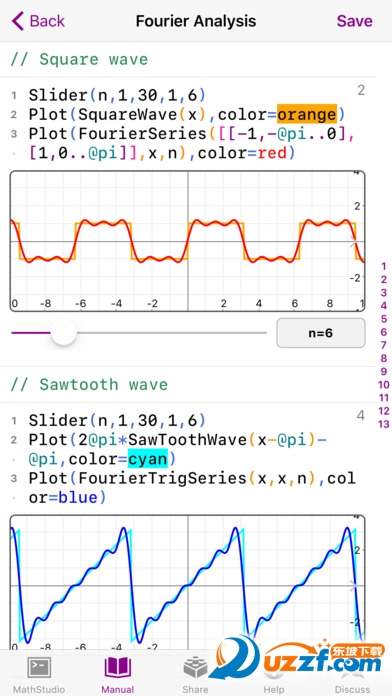Click the sawtooth code line 'Slider(n,1,30,1,6)'
Screen dimensions: 392x696
point(117,420)
